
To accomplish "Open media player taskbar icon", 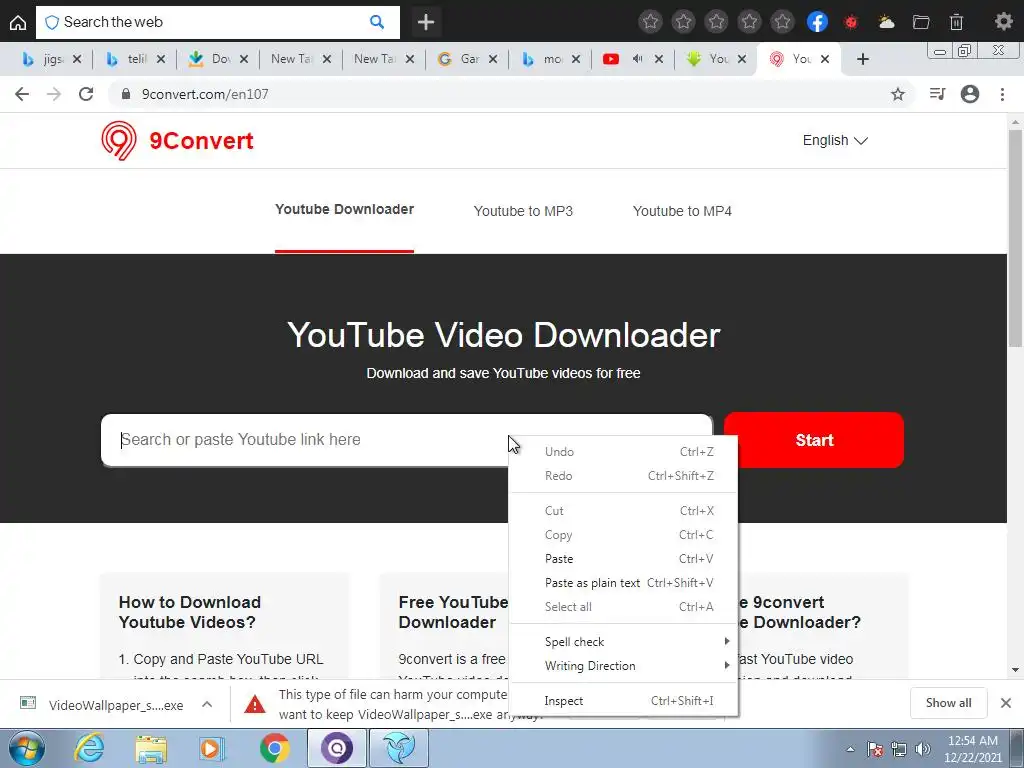I will click(211, 748).
